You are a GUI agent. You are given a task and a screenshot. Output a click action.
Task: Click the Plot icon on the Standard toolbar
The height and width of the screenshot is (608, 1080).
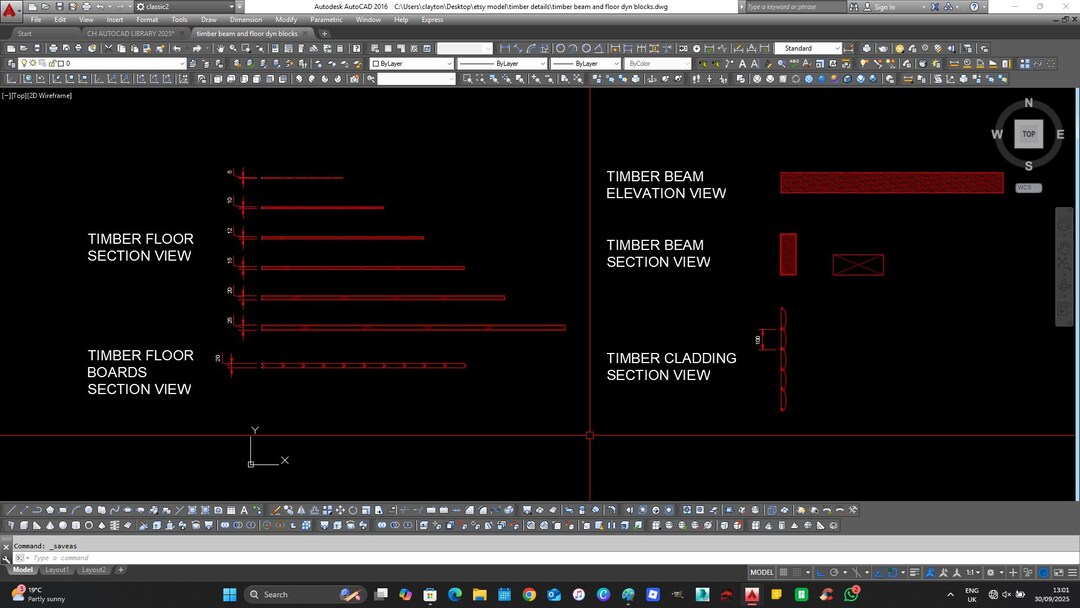click(x=52, y=47)
